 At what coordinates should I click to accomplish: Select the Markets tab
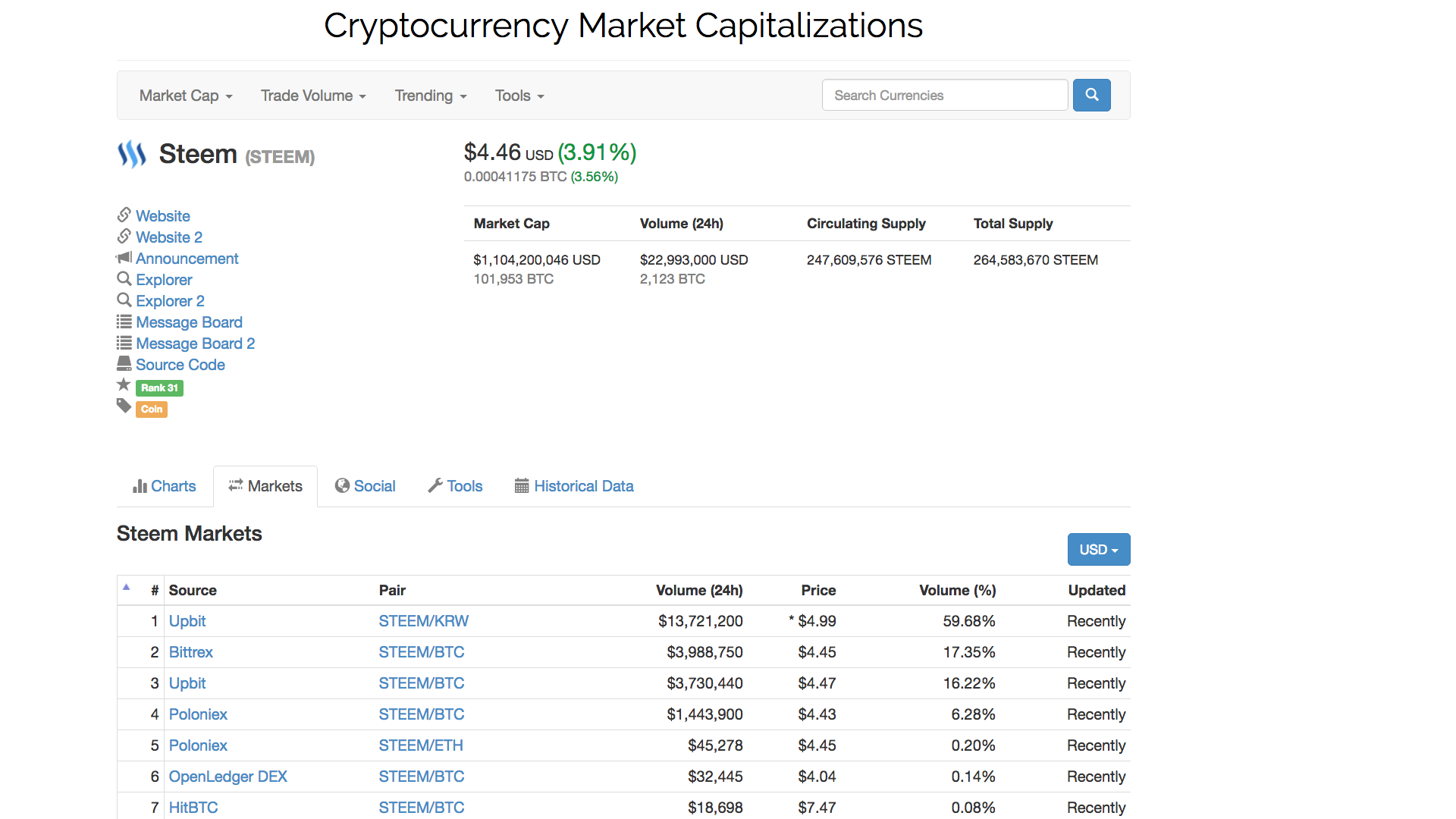coord(265,486)
